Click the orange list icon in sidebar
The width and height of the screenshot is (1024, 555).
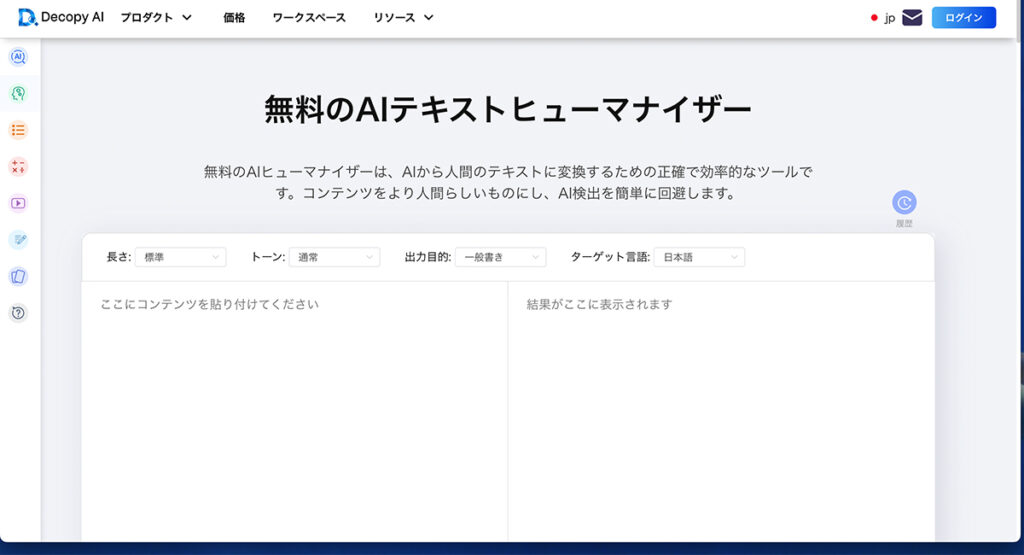pos(18,130)
